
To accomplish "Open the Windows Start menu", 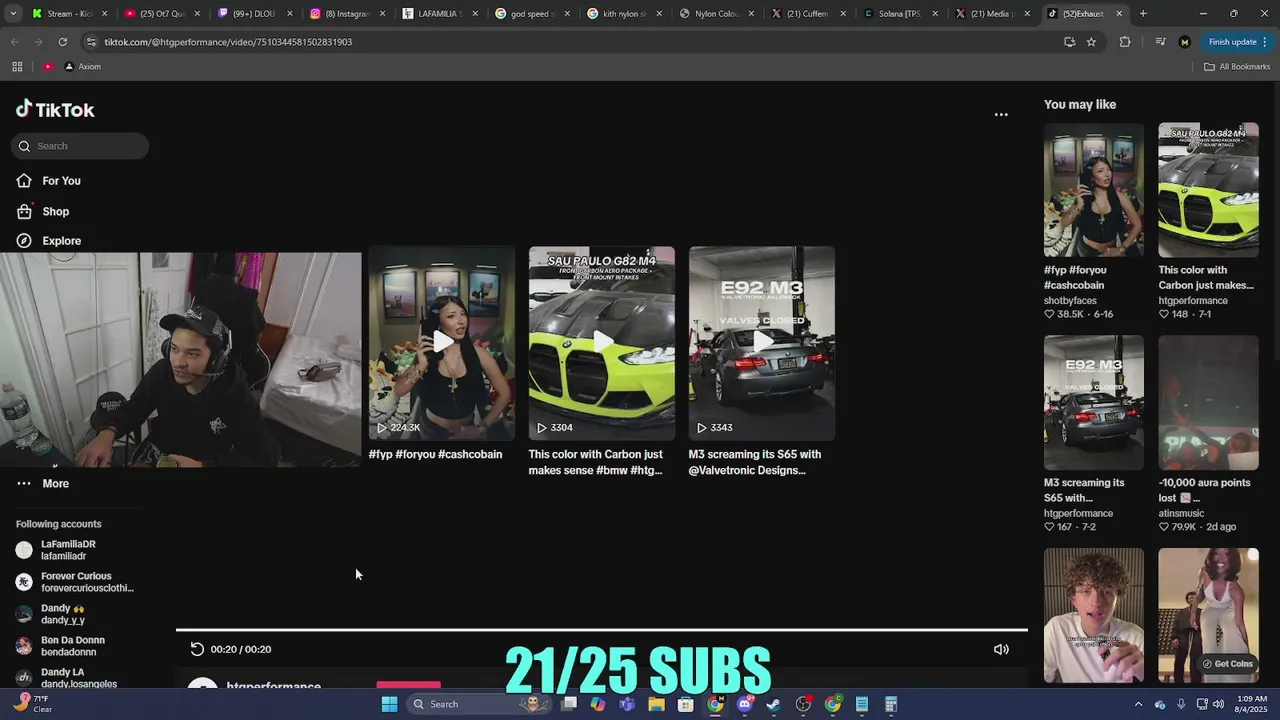I will 389,704.
